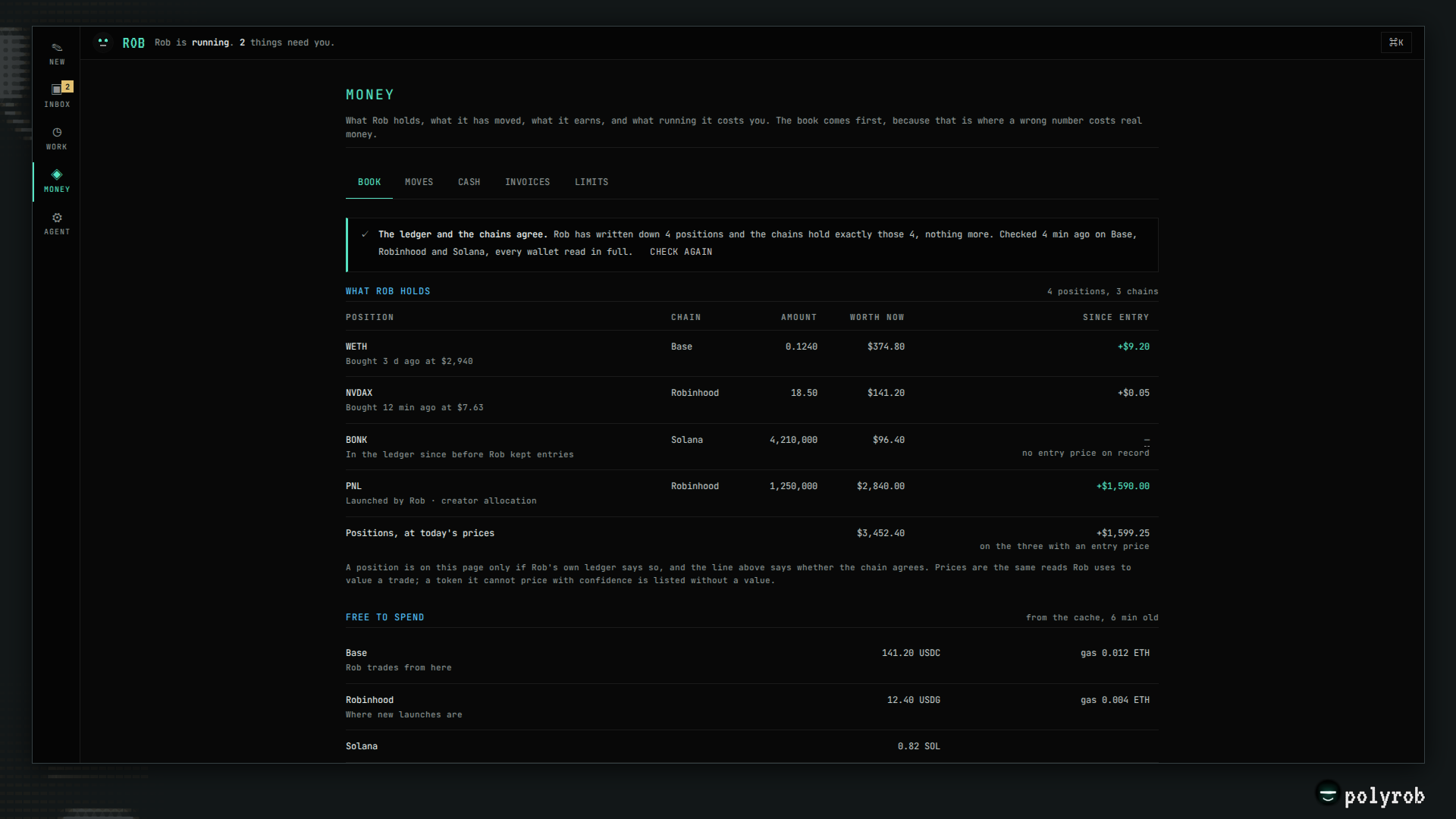Switch to the Moves tab
Image resolution: width=1456 pixels, height=819 pixels.
point(419,182)
